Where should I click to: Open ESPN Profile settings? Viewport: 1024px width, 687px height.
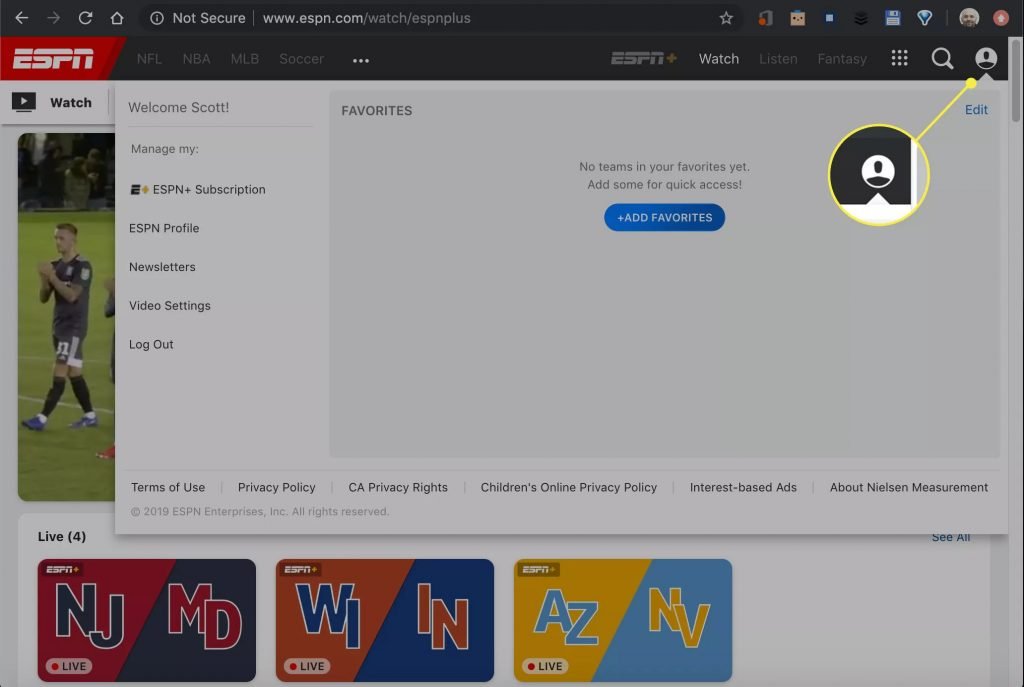pyautogui.click(x=164, y=228)
